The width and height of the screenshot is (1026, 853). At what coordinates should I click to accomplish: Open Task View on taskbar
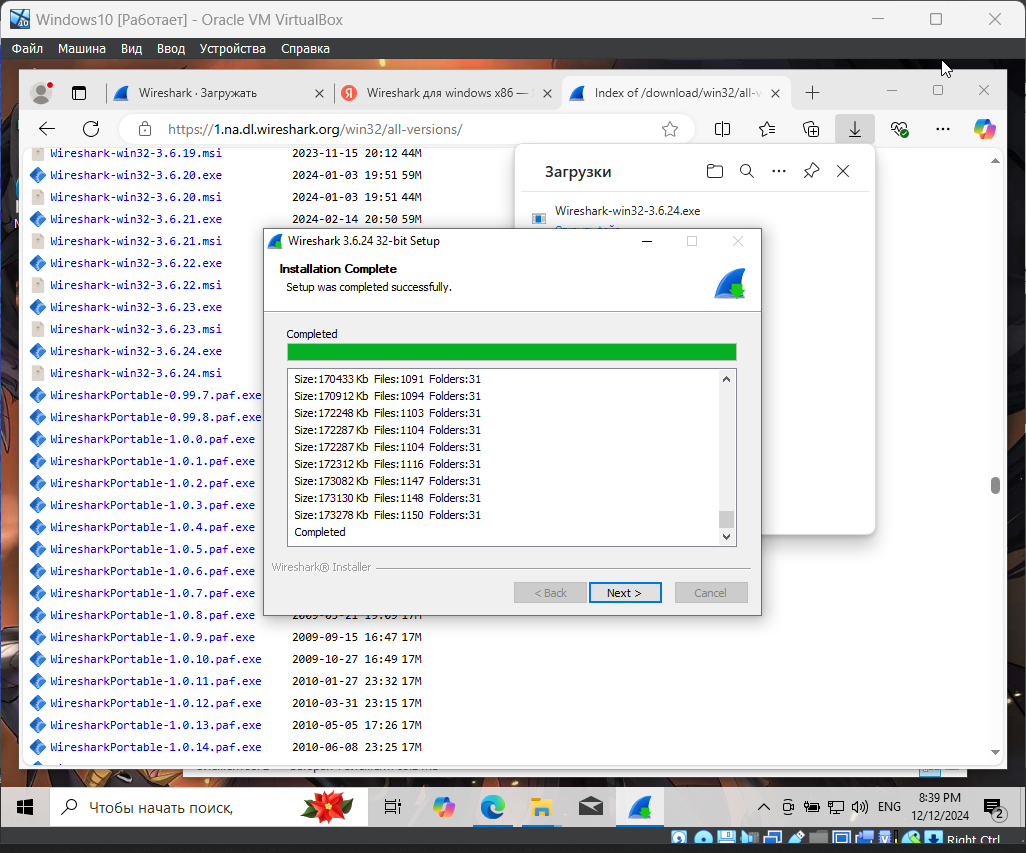pyautogui.click(x=393, y=807)
